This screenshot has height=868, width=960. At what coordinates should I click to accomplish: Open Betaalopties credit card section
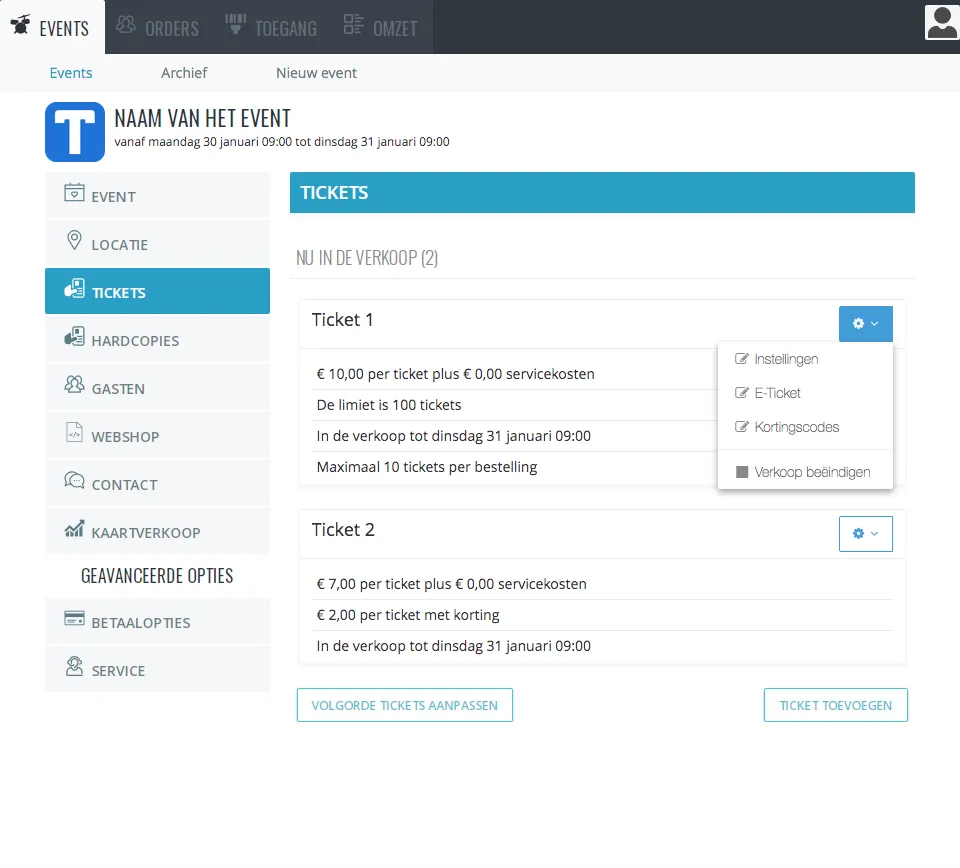click(x=157, y=622)
